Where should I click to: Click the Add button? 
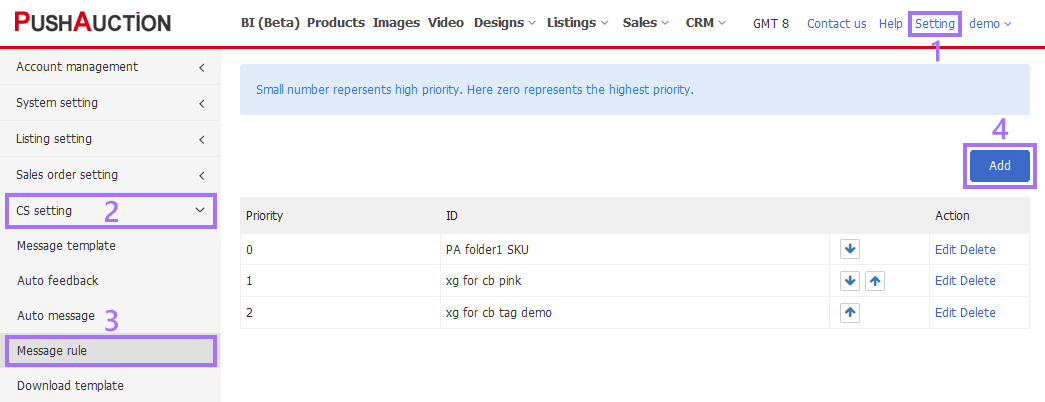pos(1000,166)
